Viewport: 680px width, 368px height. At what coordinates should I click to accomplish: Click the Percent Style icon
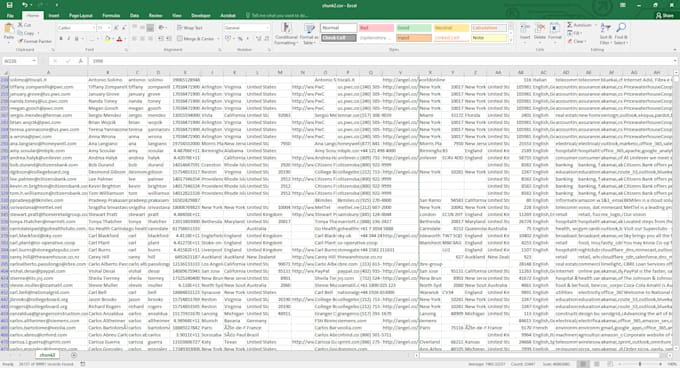(x=240, y=39)
